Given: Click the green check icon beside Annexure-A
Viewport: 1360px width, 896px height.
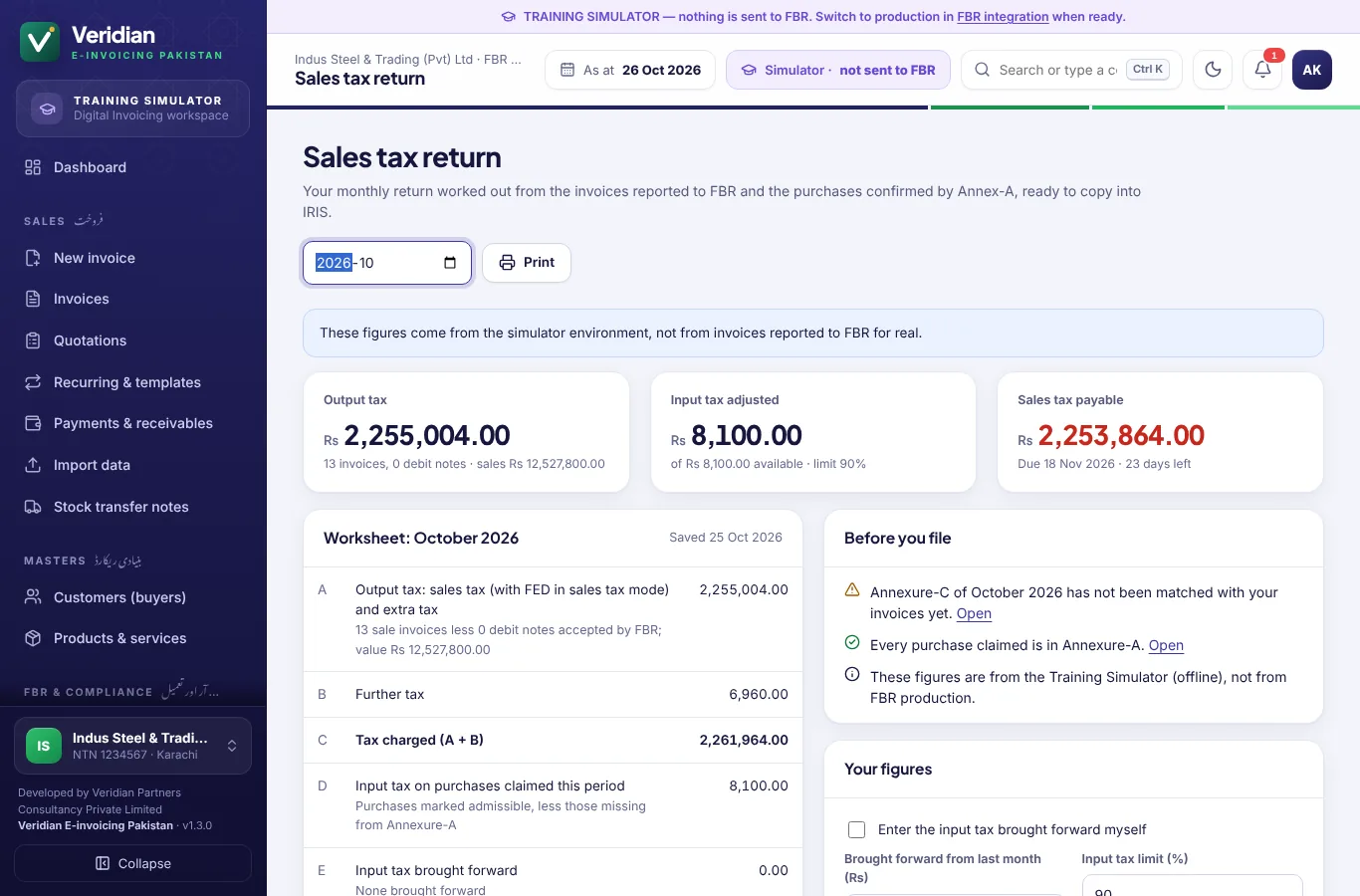Looking at the screenshot, I should [852, 643].
